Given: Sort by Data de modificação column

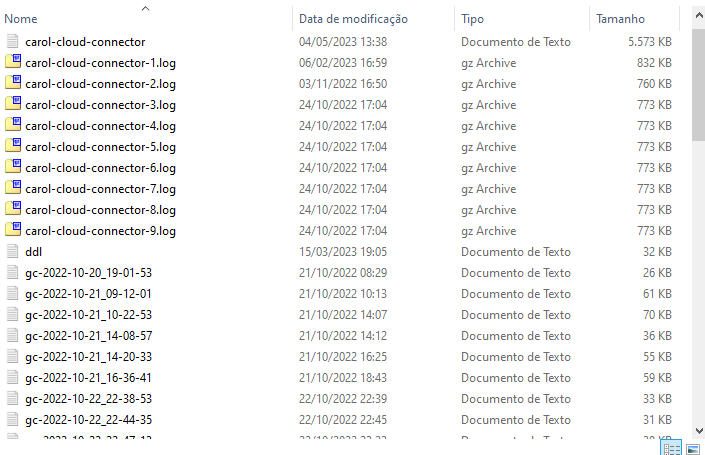Looking at the screenshot, I should pyautogui.click(x=353, y=19).
